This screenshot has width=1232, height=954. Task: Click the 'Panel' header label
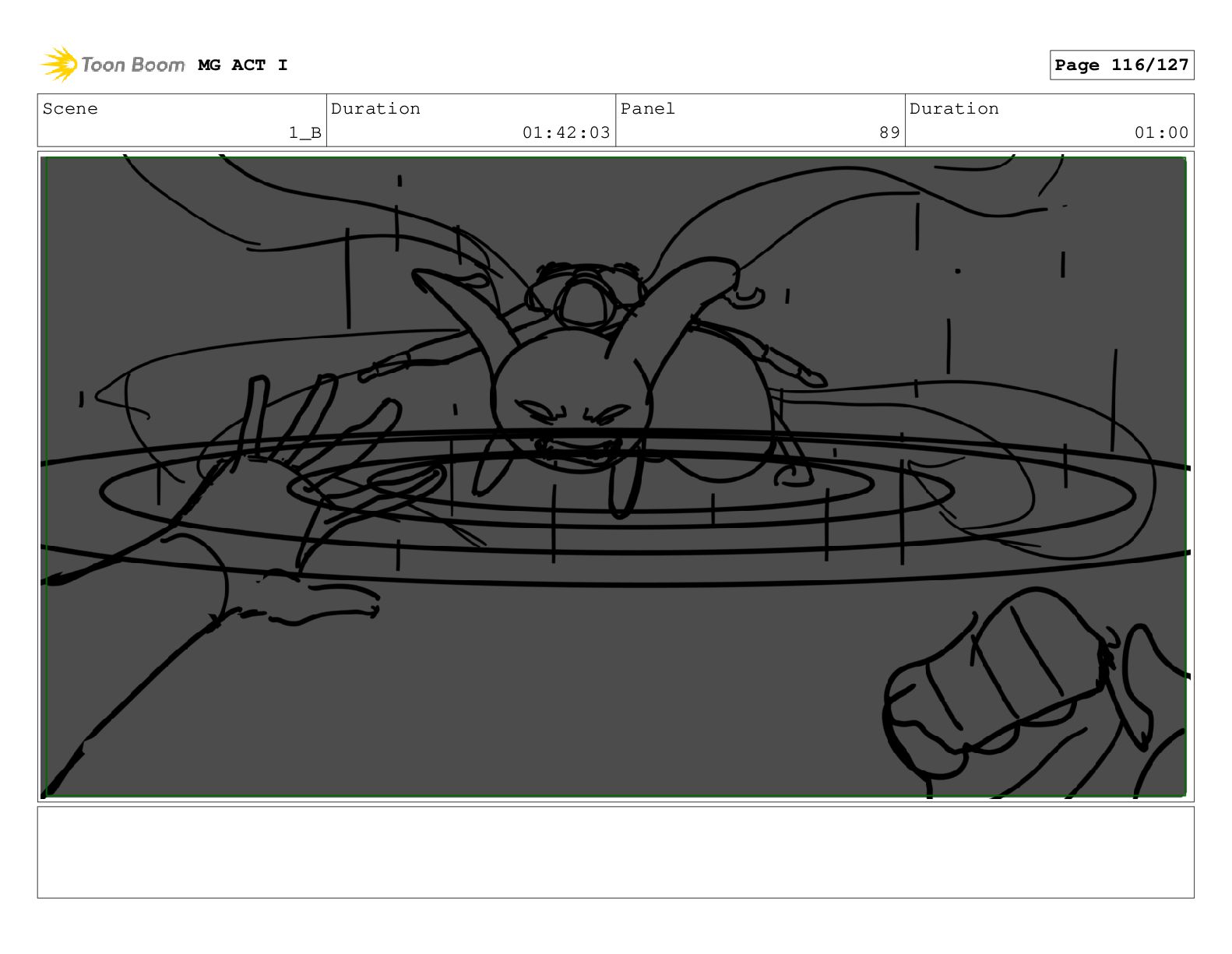pos(648,109)
